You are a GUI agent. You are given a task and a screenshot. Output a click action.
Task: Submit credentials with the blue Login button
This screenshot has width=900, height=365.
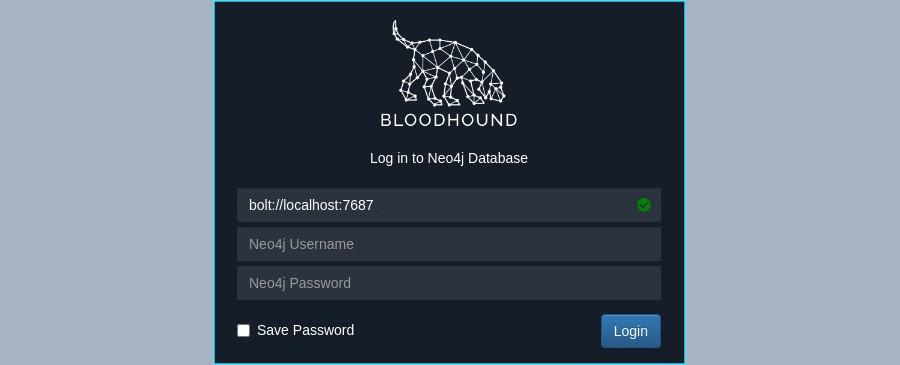[x=631, y=331]
